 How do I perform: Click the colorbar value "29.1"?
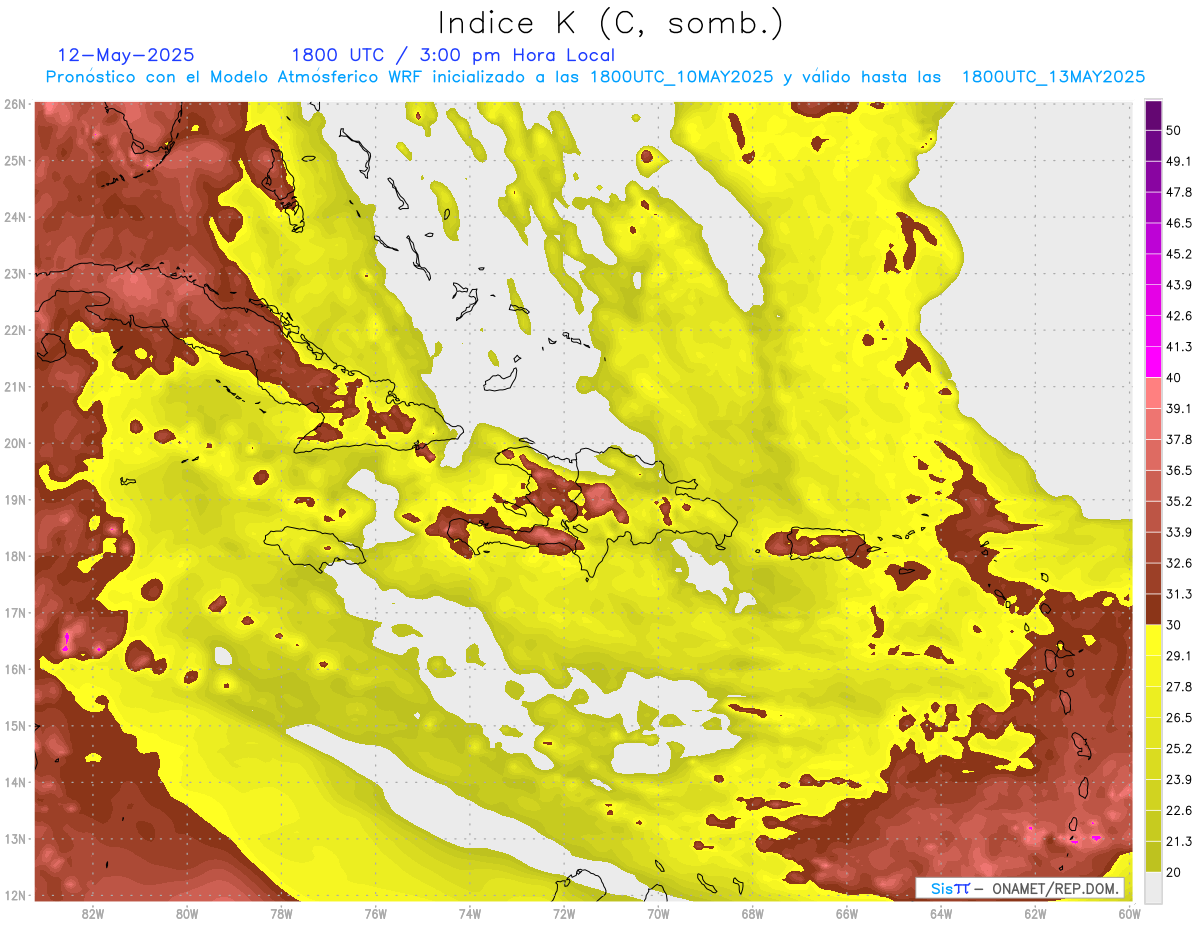(x=1180, y=656)
